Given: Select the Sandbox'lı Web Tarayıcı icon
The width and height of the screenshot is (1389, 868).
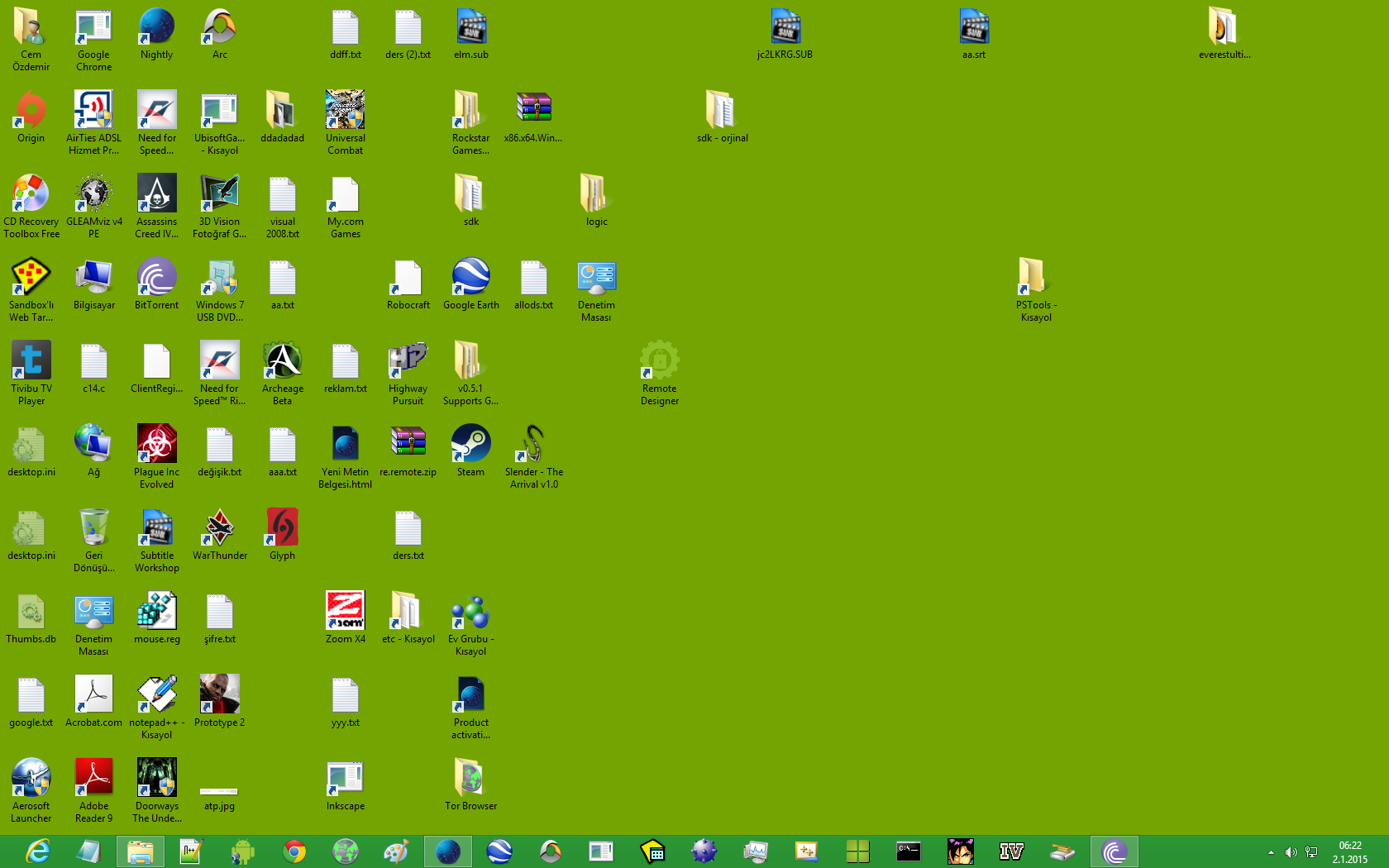Looking at the screenshot, I should (31, 290).
